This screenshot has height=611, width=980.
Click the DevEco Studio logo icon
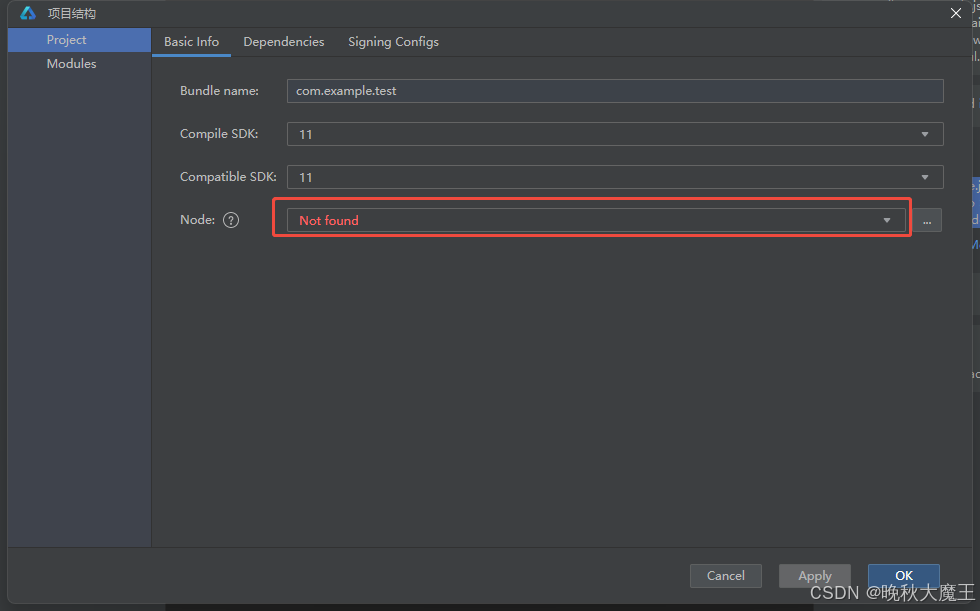(26, 13)
